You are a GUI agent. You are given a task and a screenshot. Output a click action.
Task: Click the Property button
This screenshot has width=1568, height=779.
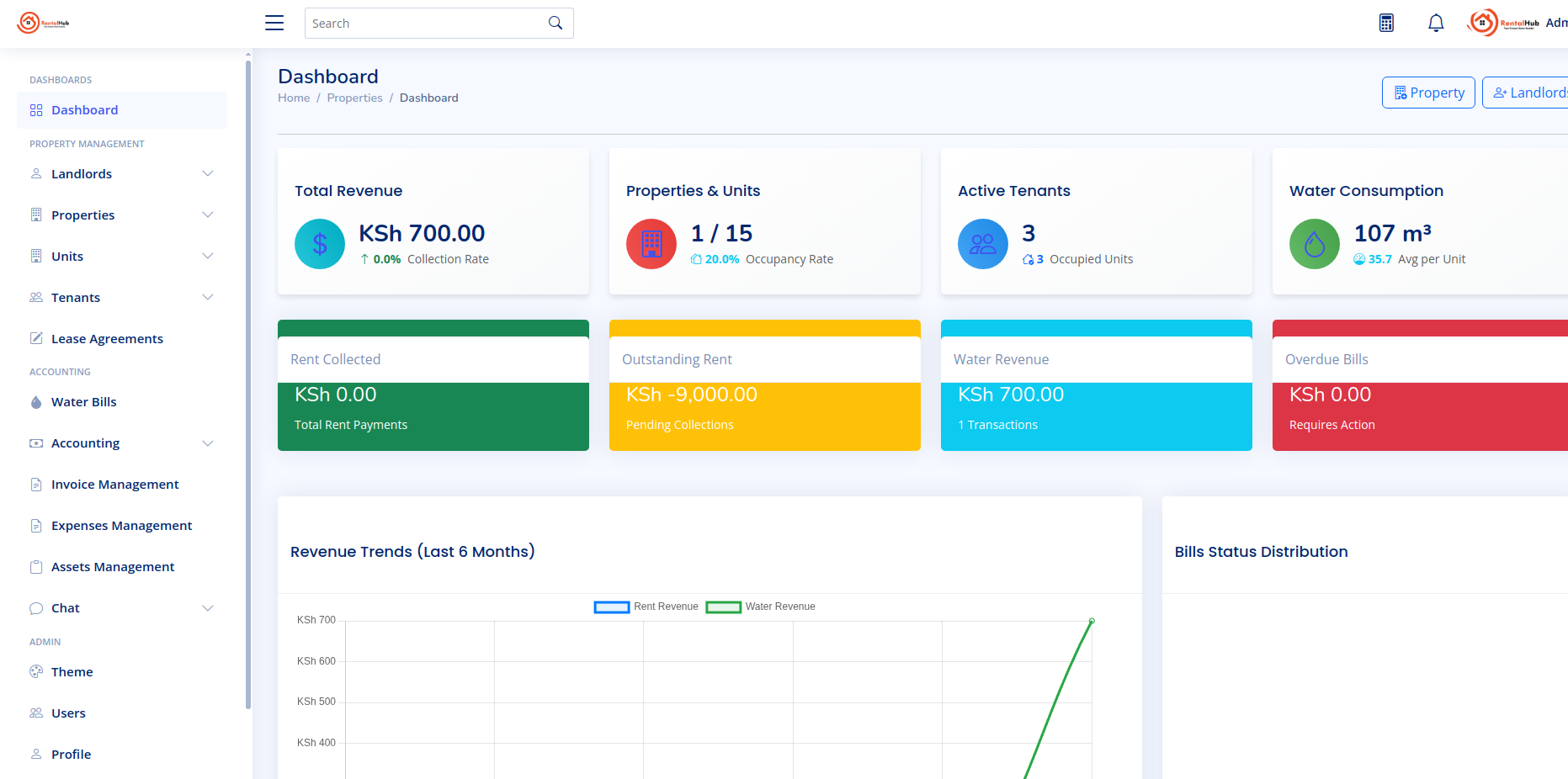point(1428,93)
